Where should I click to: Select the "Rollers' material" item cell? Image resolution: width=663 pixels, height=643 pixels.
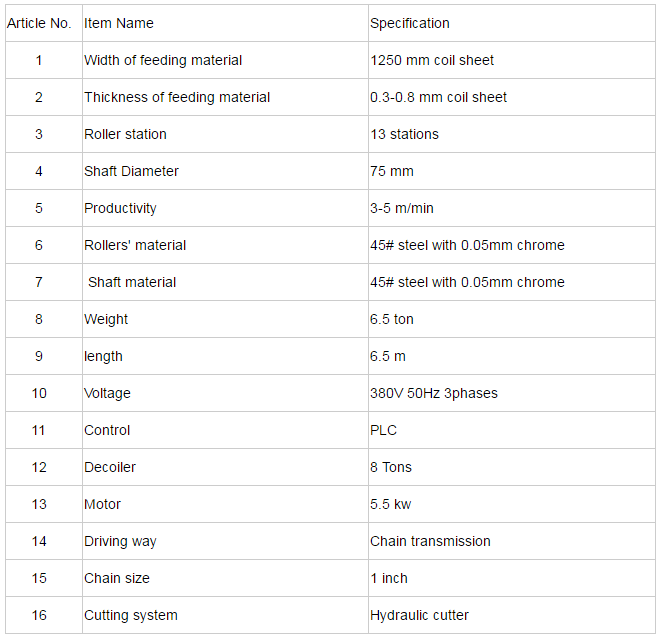click(x=135, y=245)
